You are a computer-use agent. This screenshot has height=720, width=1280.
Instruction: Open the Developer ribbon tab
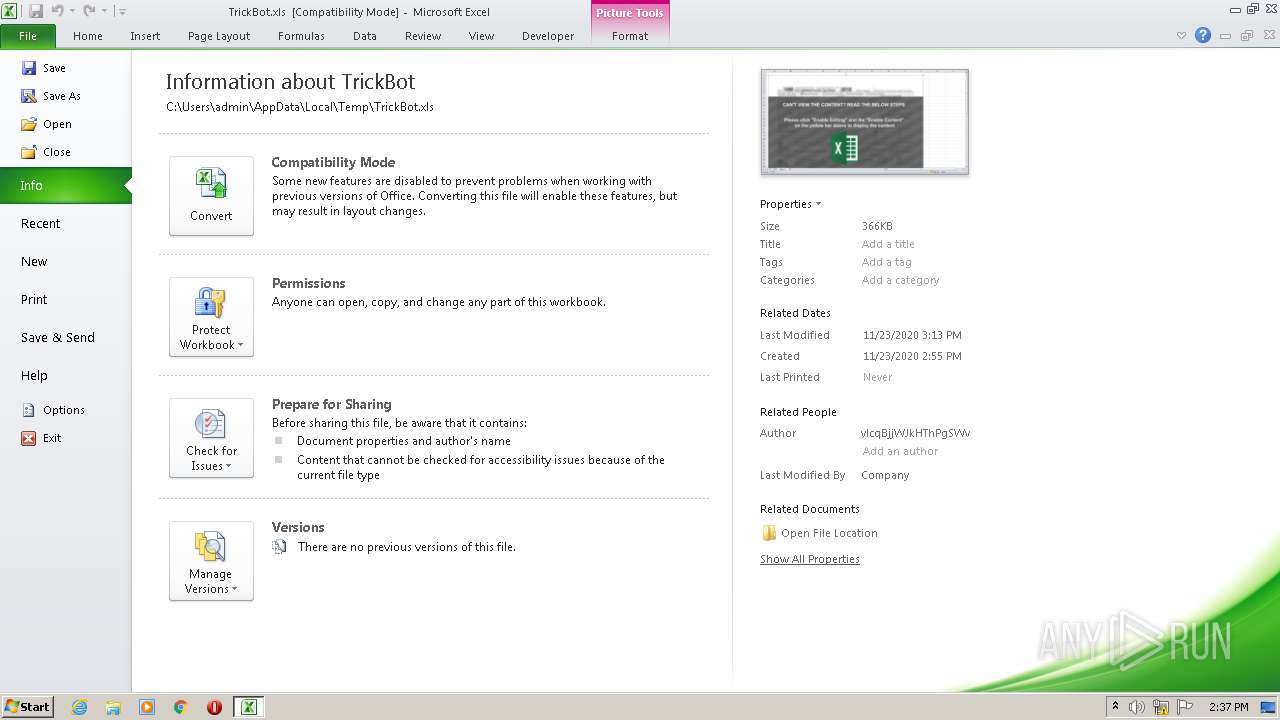click(x=548, y=36)
